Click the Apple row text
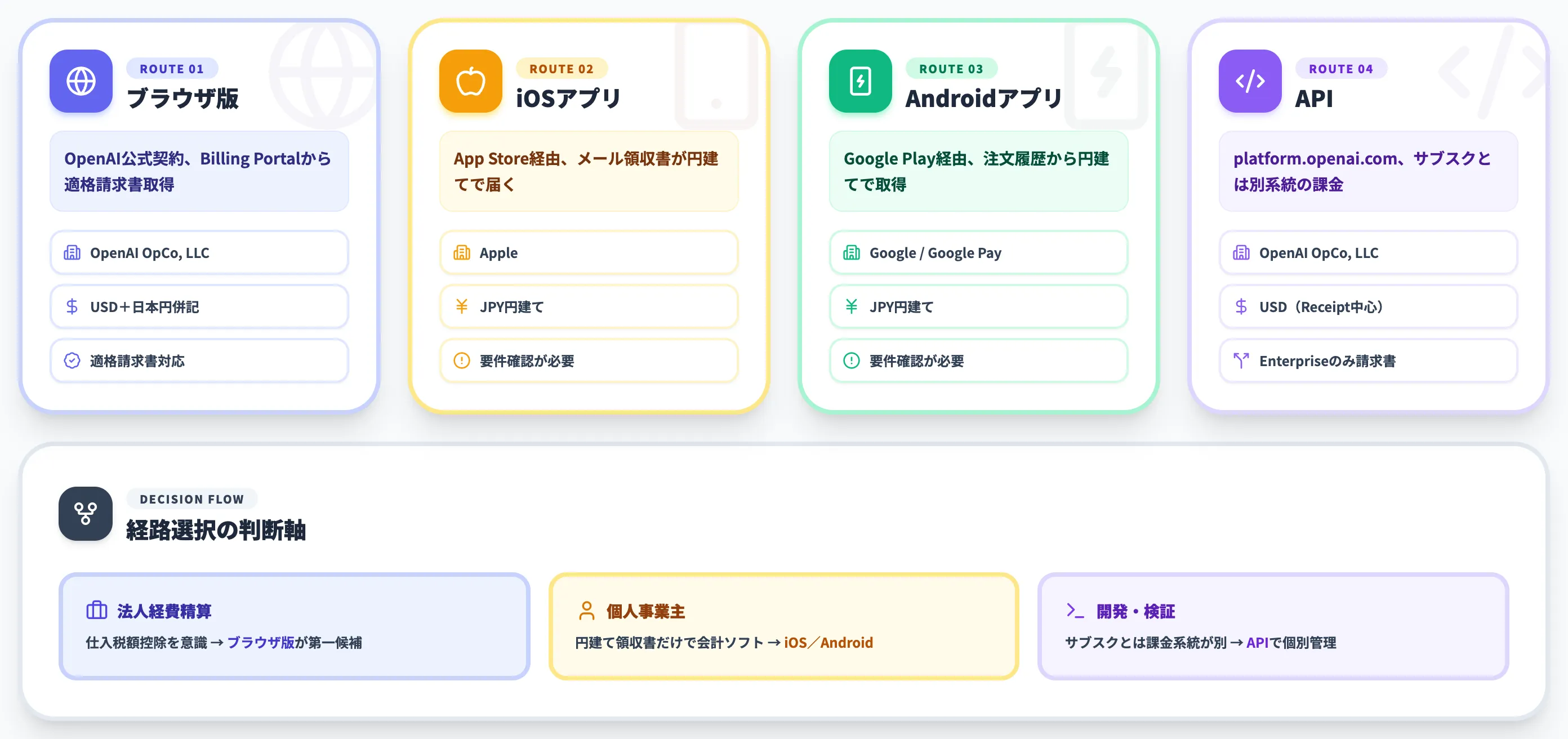1568x739 pixels. pyautogui.click(x=498, y=253)
